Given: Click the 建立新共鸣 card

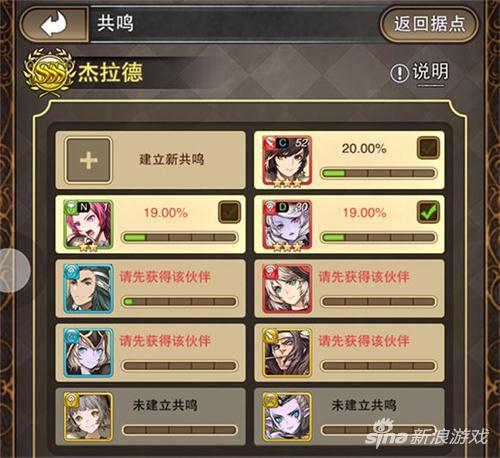Looking at the screenshot, I should click(151, 160).
